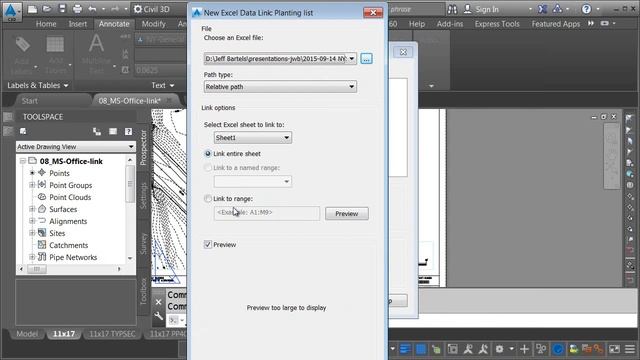Viewport: 640px width, 360px height.
Task: Select the 08_MS-Office-link drawing root node
Action: [71, 161]
